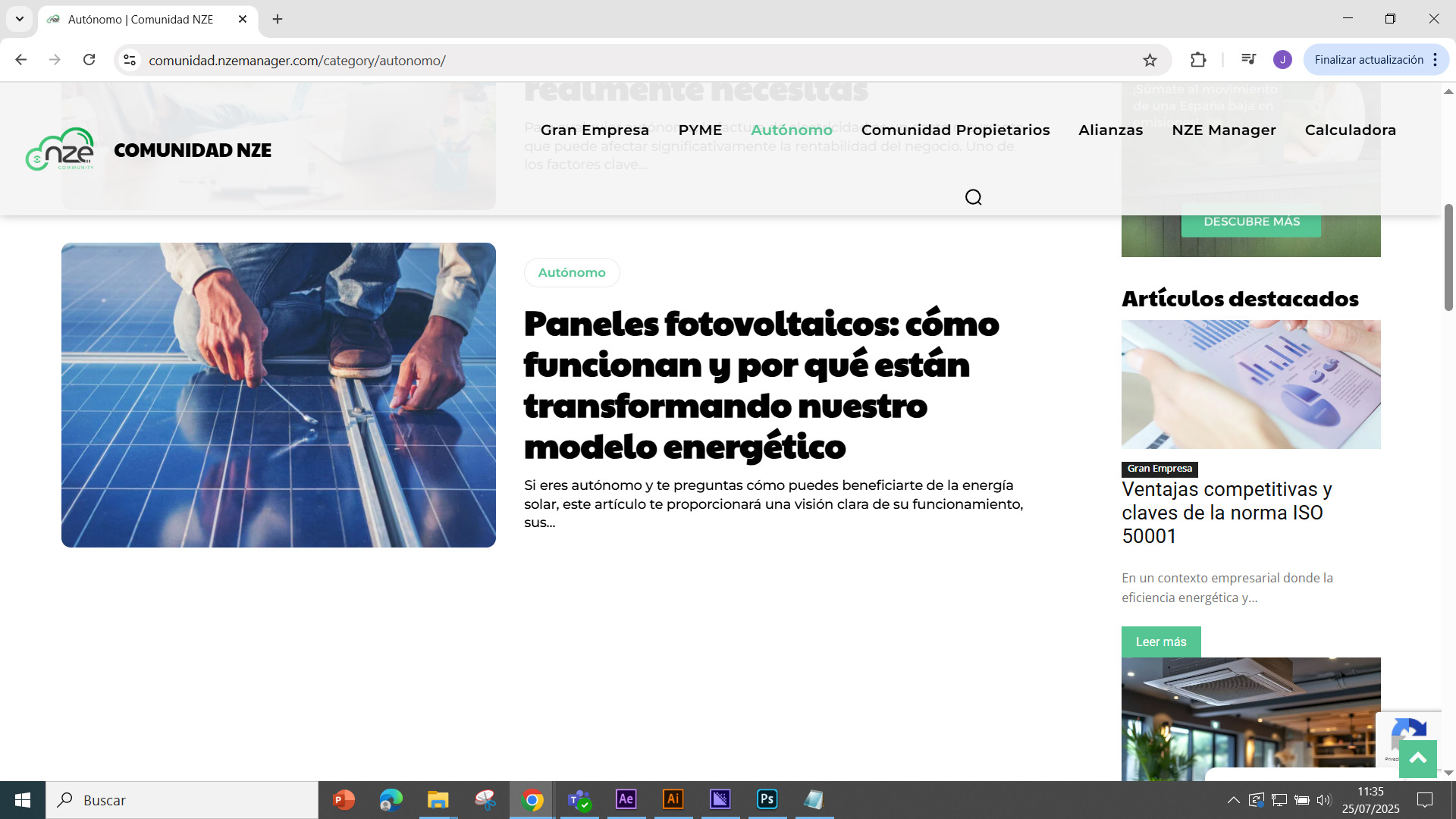Open the Chrome extensions puzzle icon
Screen dimensions: 1456x819
(x=1198, y=60)
